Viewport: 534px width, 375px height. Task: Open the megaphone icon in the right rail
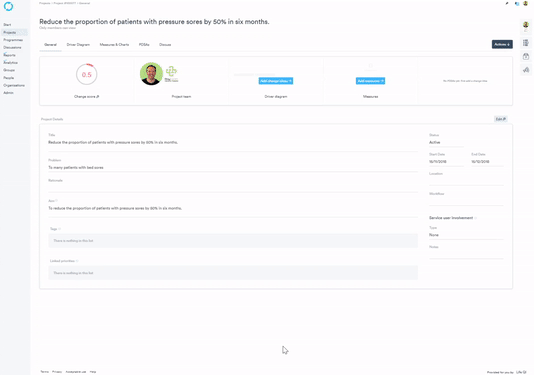tap(526, 70)
